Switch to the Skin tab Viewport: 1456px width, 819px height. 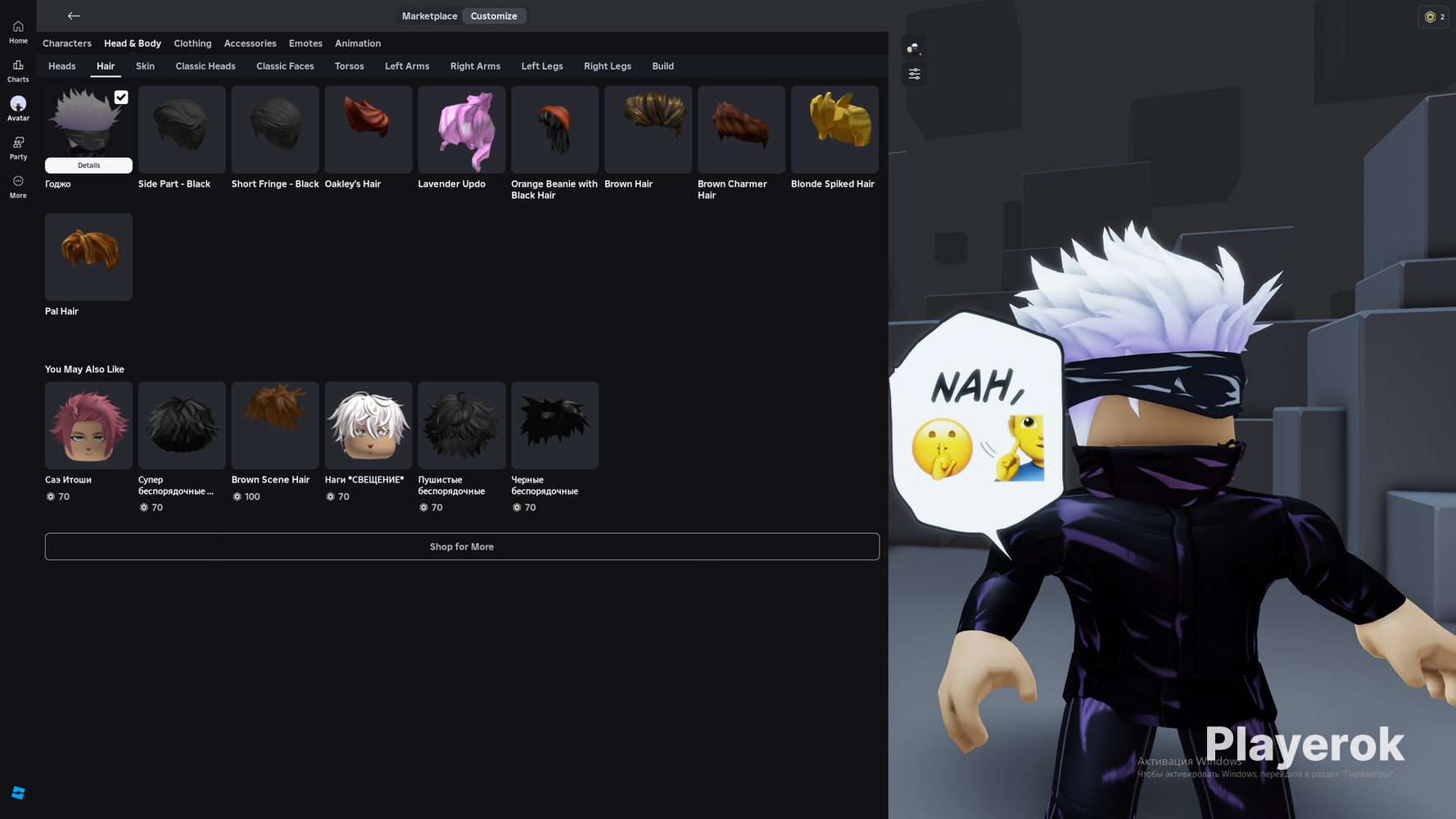click(145, 66)
